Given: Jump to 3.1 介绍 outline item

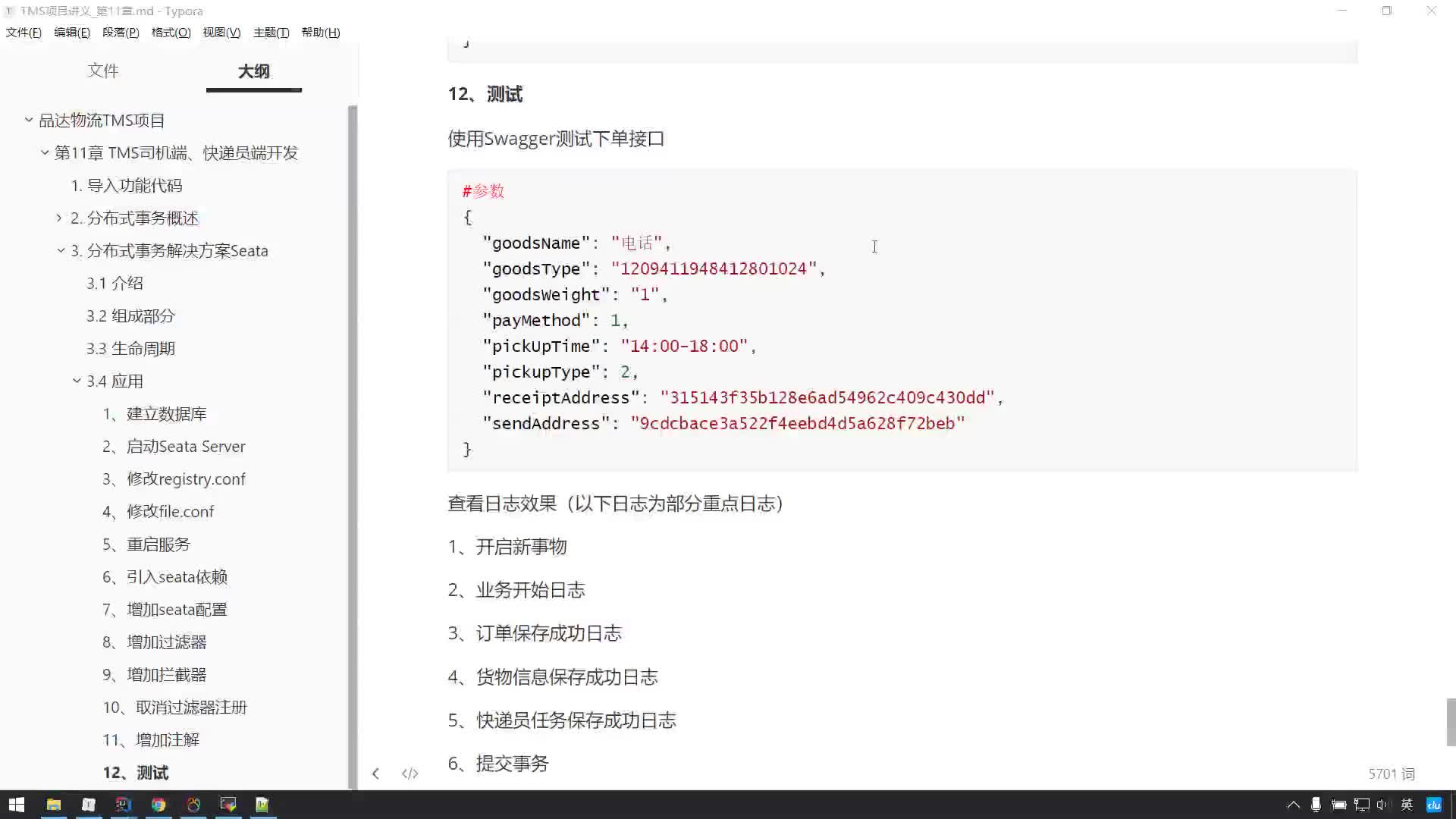Looking at the screenshot, I should [x=115, y=284].
